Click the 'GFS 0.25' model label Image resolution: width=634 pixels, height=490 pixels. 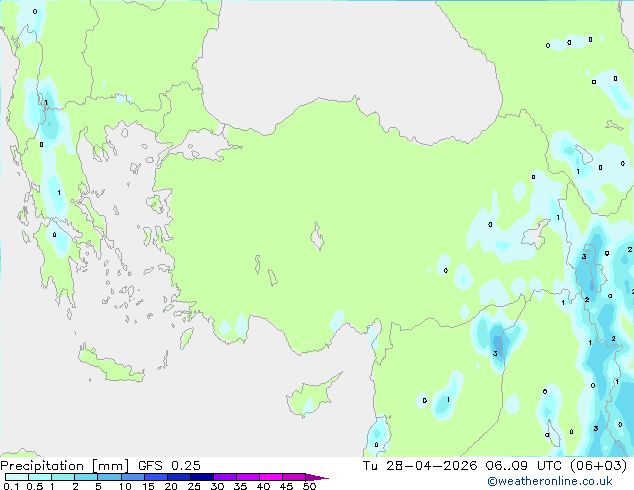coord(169,466)
